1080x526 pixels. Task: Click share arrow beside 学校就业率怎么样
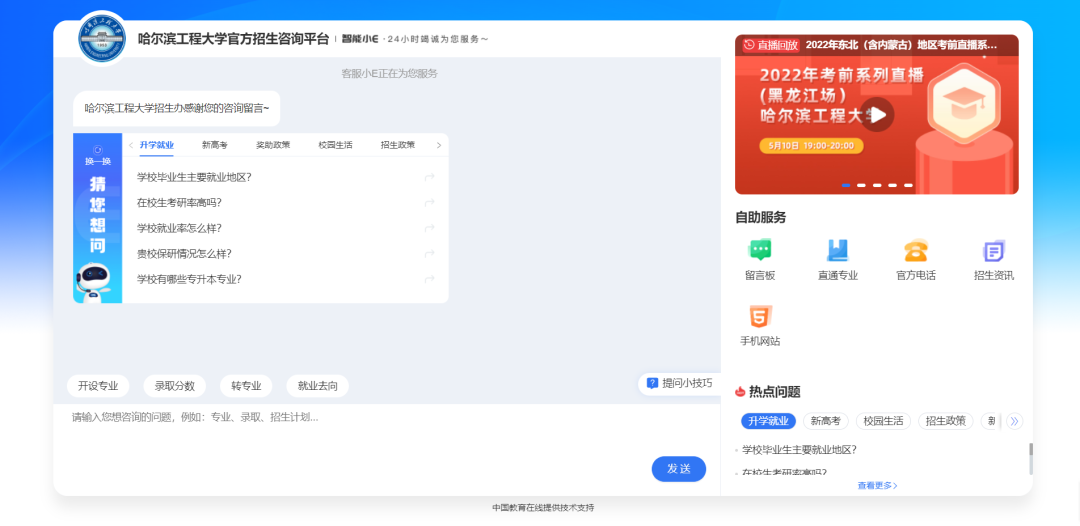[x=430, y=228]
